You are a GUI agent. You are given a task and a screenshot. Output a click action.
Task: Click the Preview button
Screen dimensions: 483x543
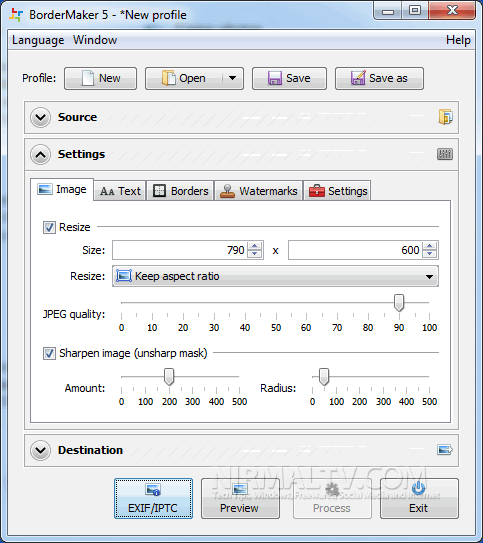pos(240,498)
